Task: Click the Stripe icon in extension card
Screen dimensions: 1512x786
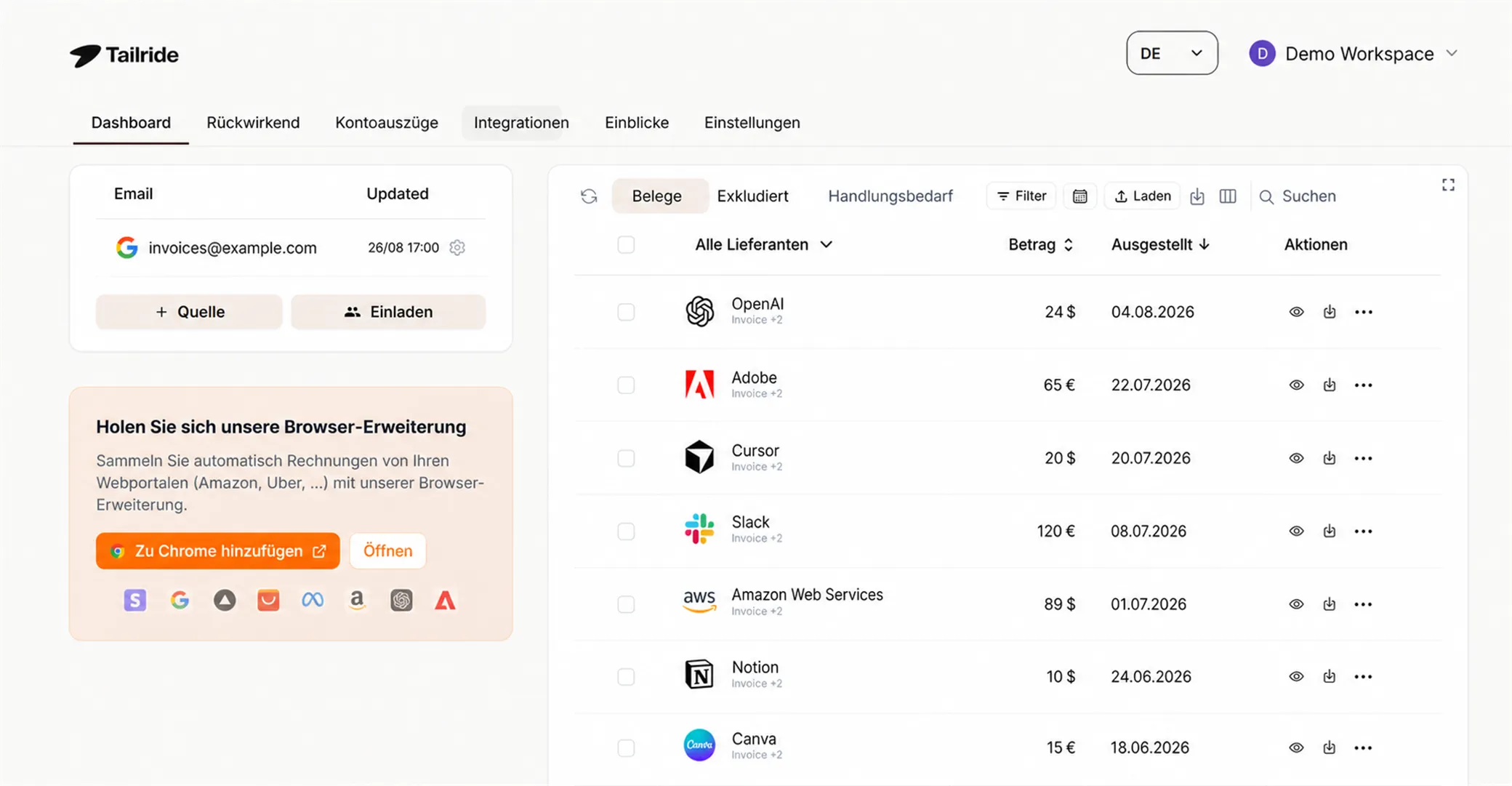Action: click(135, 600)
